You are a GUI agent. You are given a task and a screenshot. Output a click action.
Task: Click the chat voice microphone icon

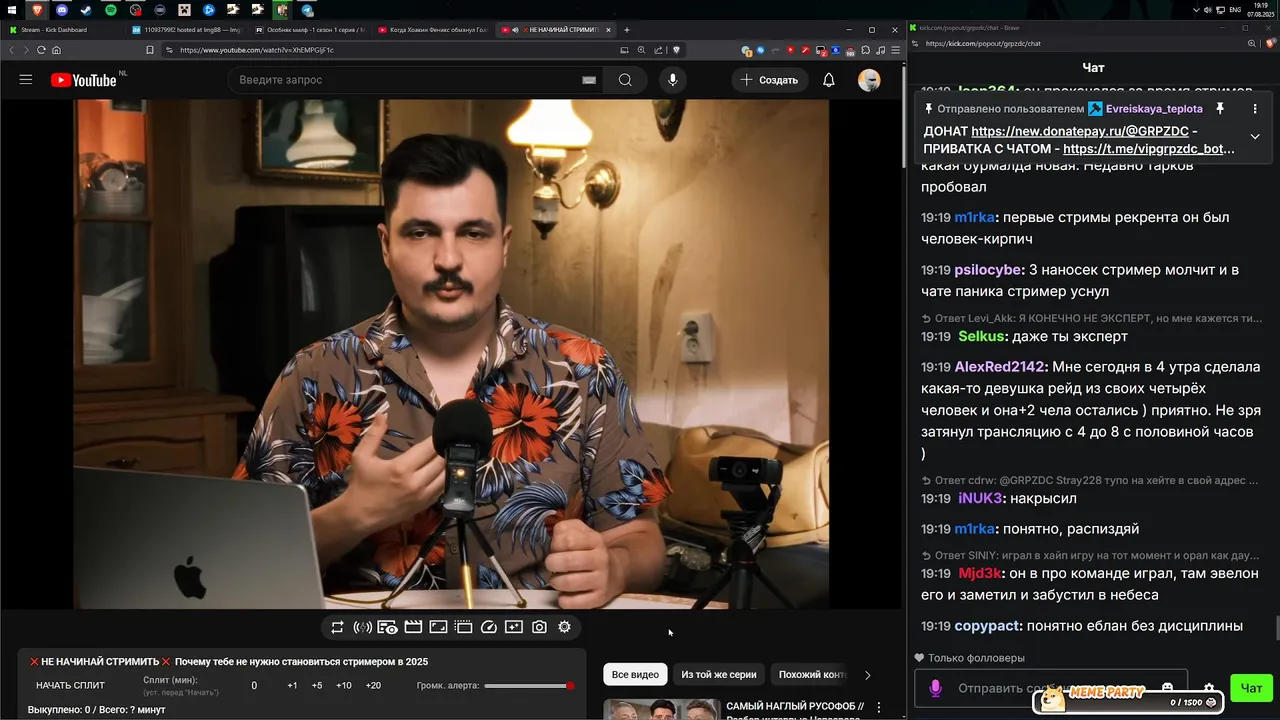tap(936, 688)
